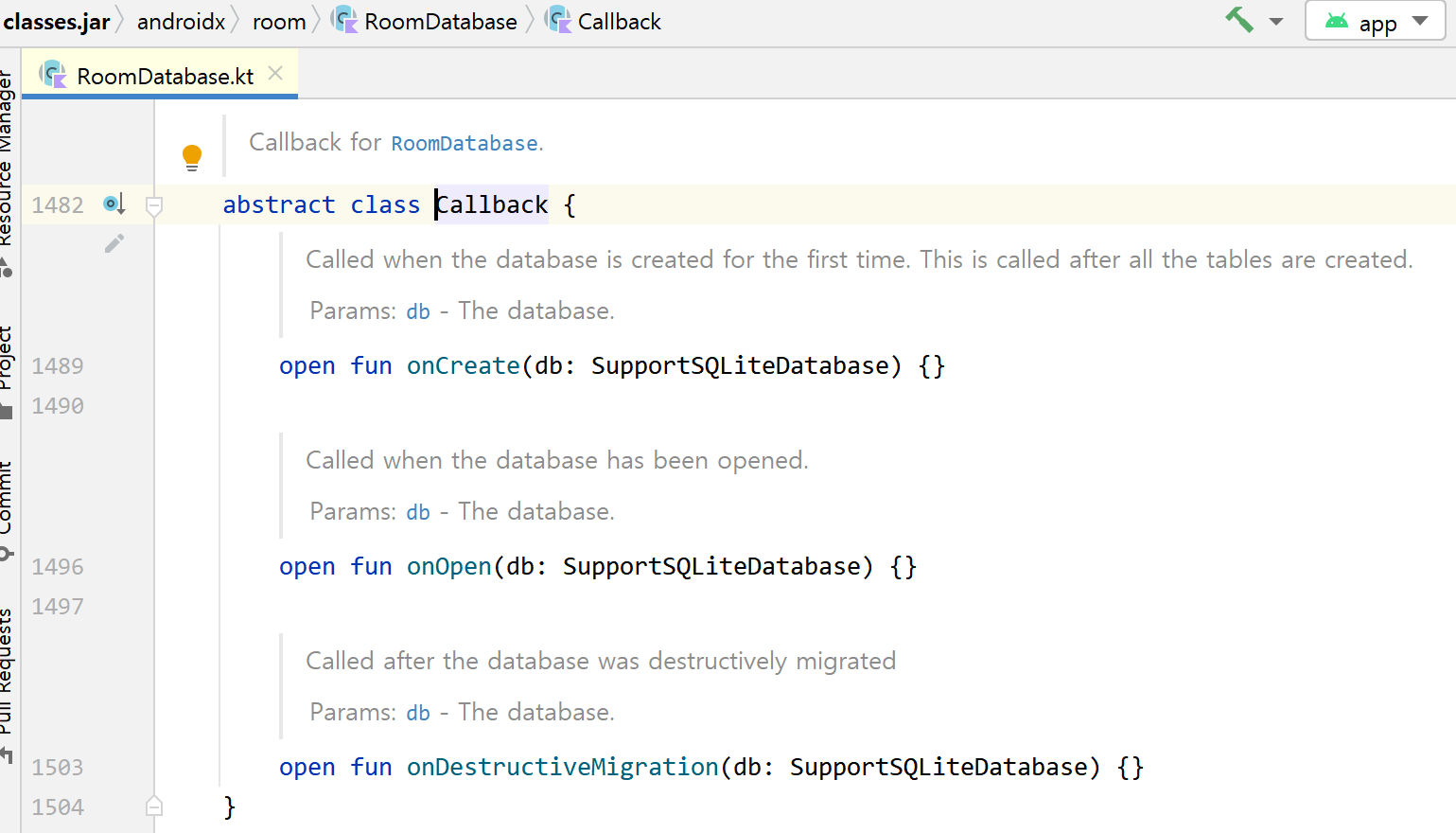Click the db param link in onDestructiveMigration doc
This screenshot has width=1456, height=833.
tap(418, 713)
